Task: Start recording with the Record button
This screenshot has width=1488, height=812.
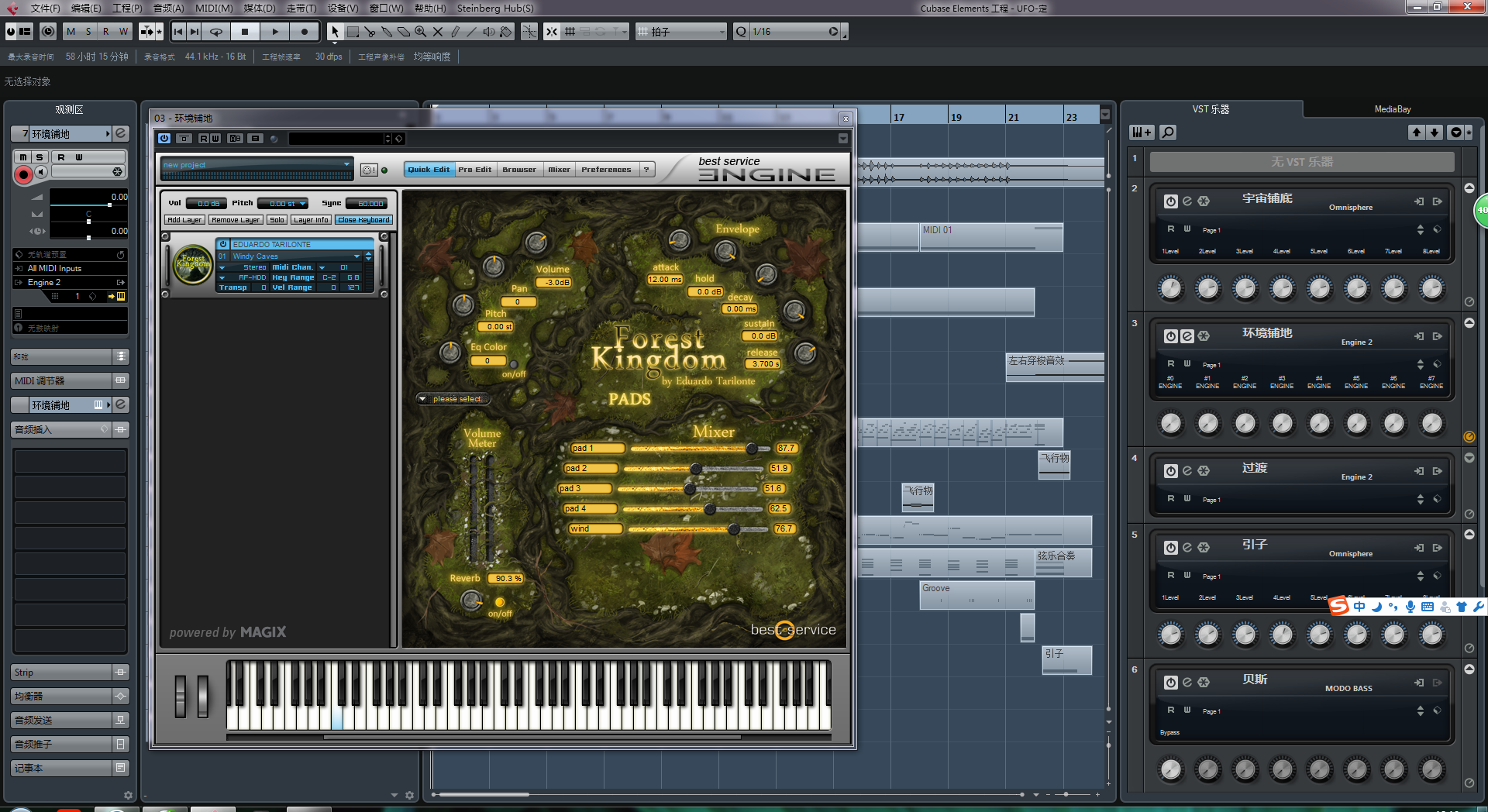Action: 304,31
